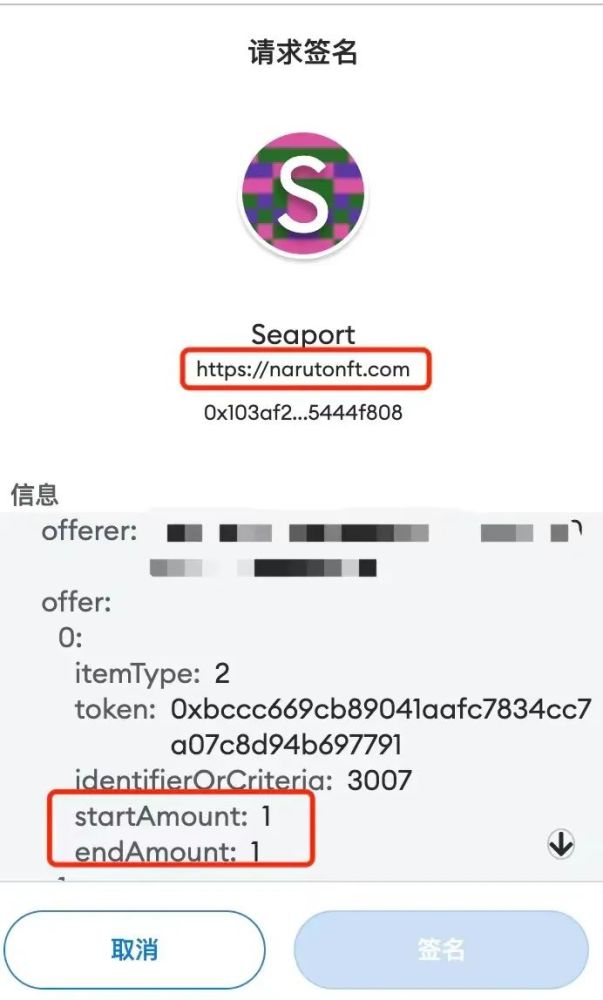Click the 信息 message section heading

click(x=34, y=494)
